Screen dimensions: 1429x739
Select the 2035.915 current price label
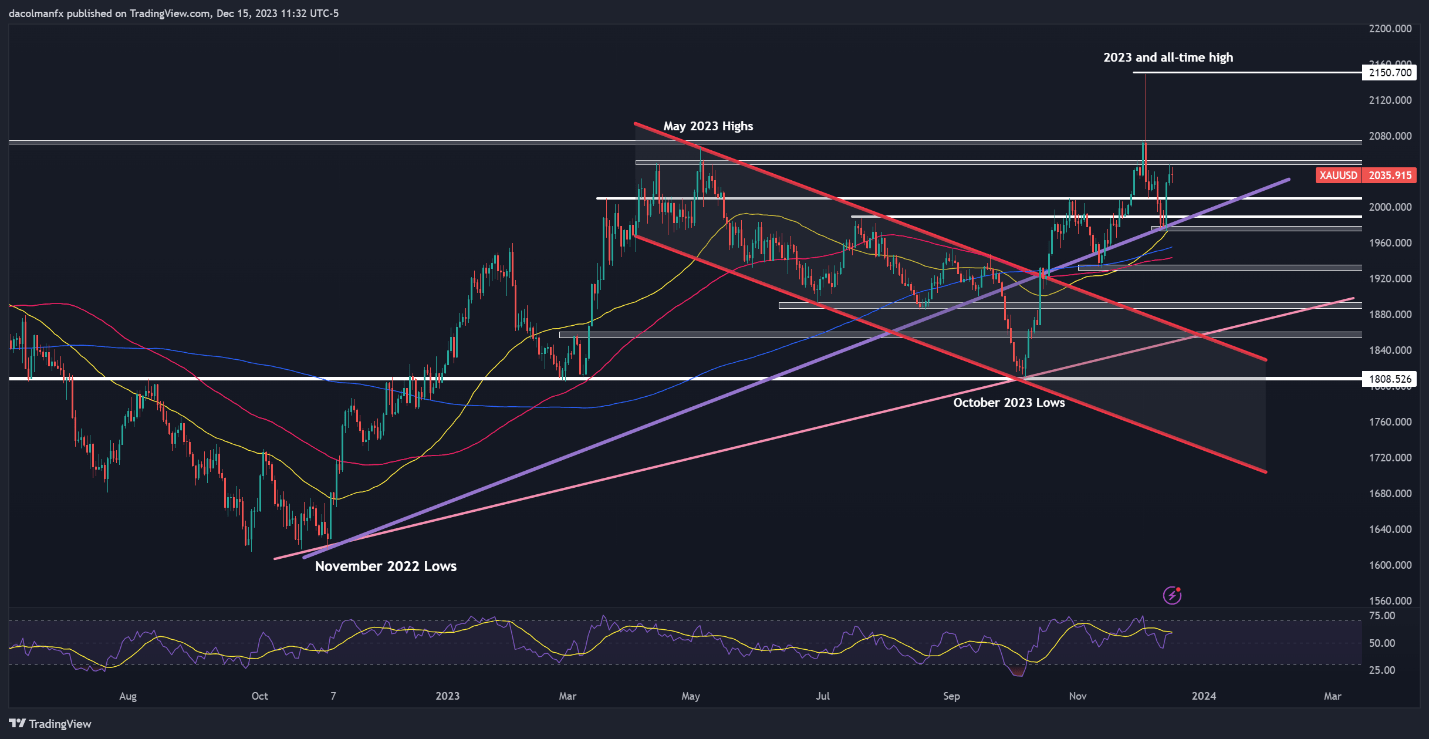pos(1389,175)
